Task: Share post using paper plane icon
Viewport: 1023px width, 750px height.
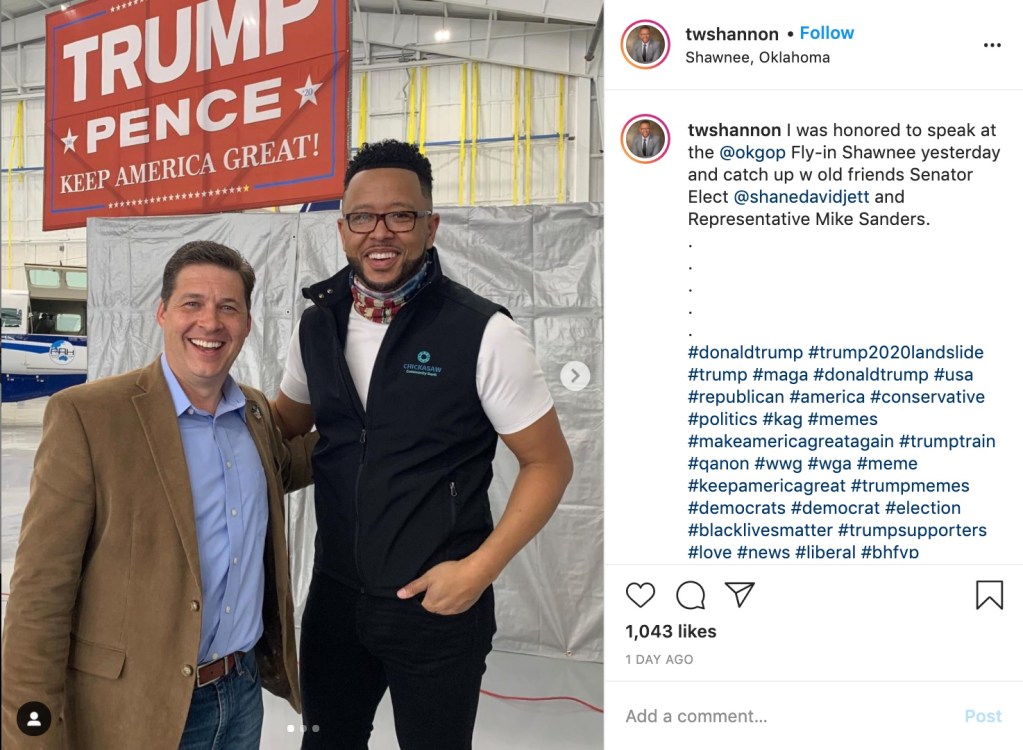Action: point(740,594)
